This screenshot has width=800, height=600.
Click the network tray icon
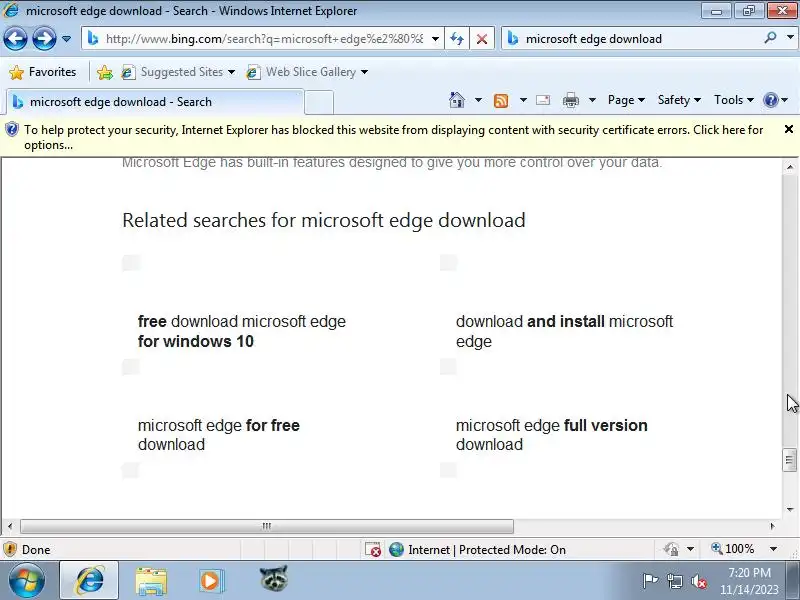[x=674, y=581]
